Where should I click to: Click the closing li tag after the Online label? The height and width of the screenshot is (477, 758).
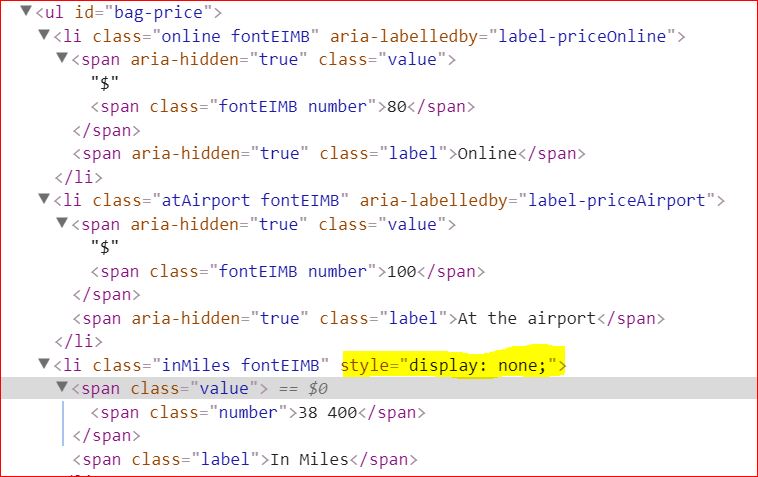75,177
